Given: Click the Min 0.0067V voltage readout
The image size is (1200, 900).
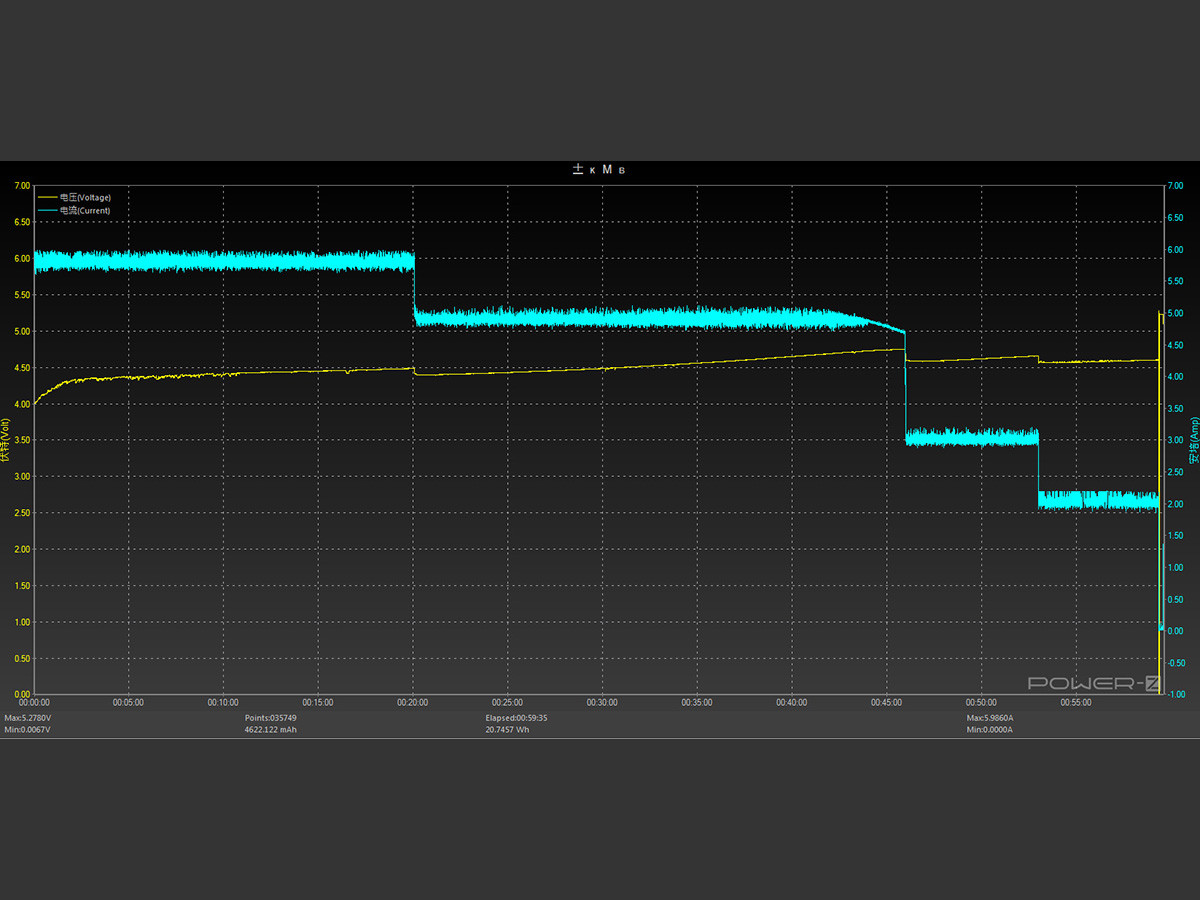Looking at the screenshot, I should point(27,730).
